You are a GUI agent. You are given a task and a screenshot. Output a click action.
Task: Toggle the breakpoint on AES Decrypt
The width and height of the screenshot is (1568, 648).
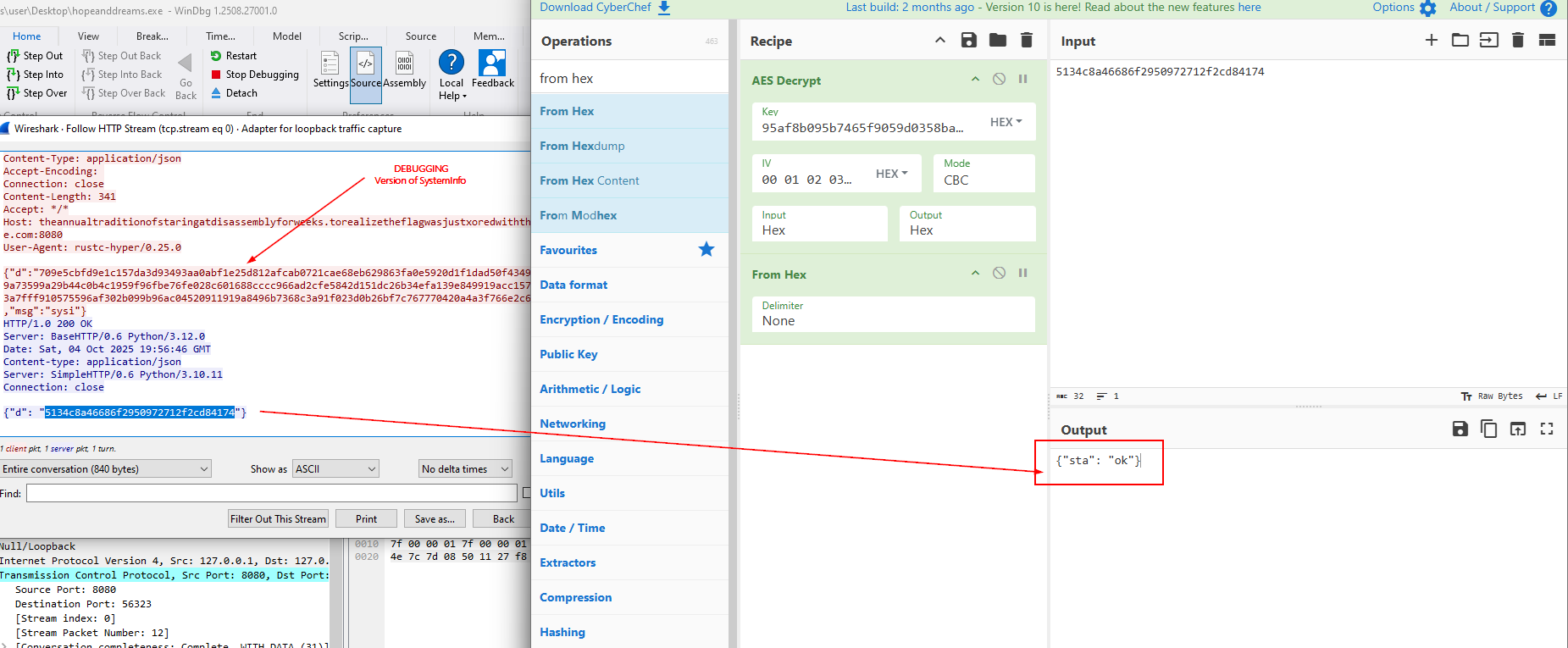pos(1022,80)
